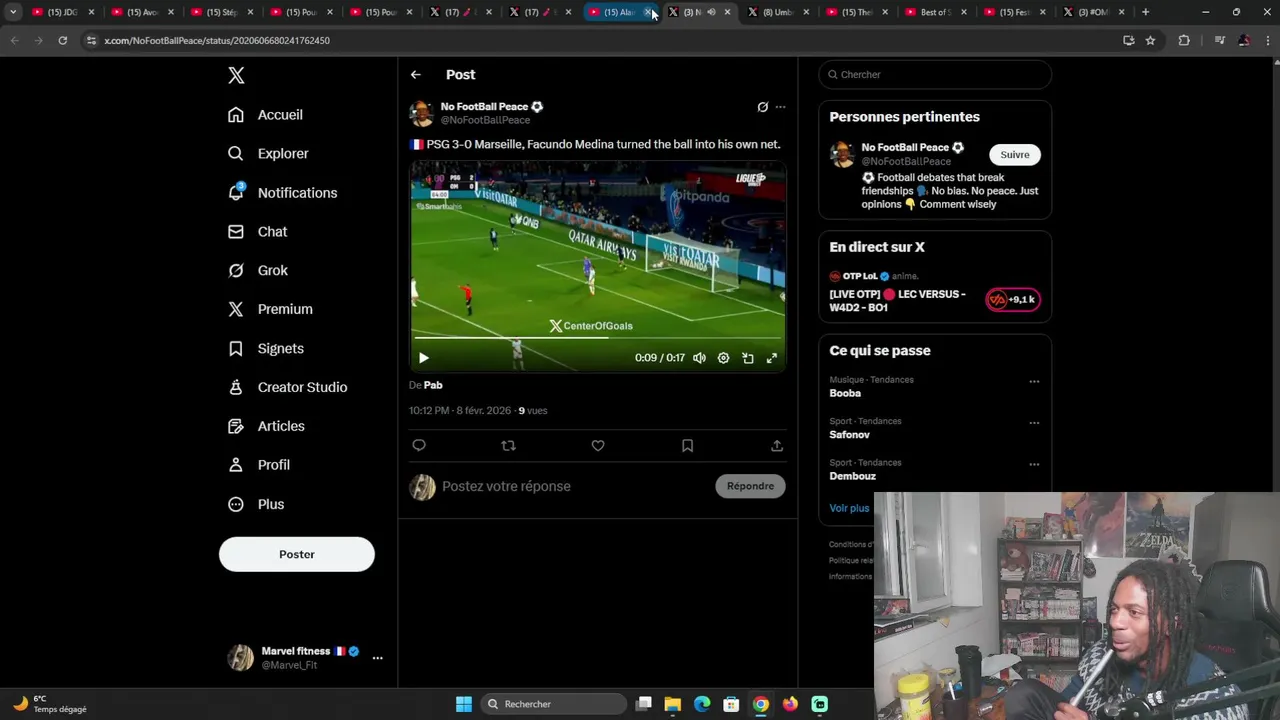
Task: Click the taskbar Rechercher box
Action: tap(554, 704)
